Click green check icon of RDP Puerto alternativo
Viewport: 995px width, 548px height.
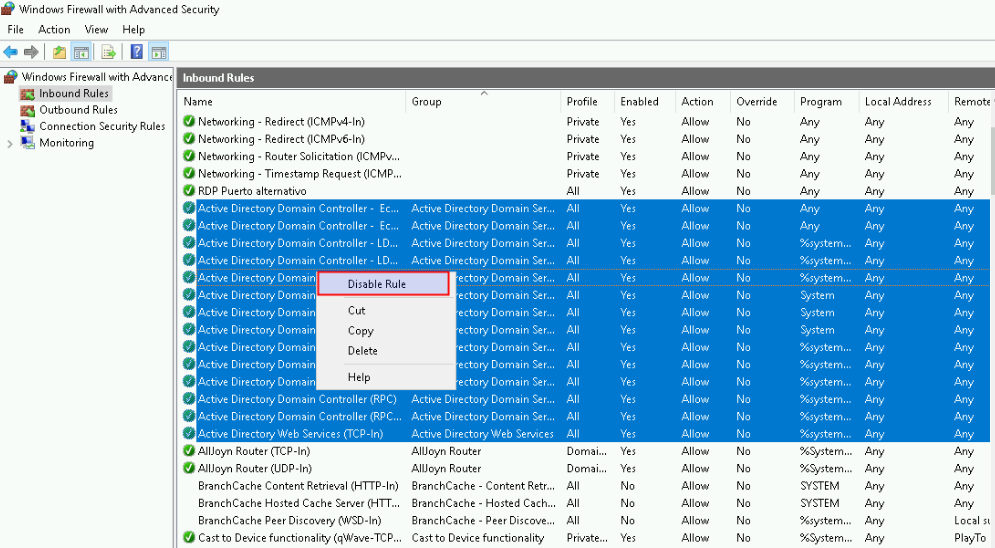[188, 190]
